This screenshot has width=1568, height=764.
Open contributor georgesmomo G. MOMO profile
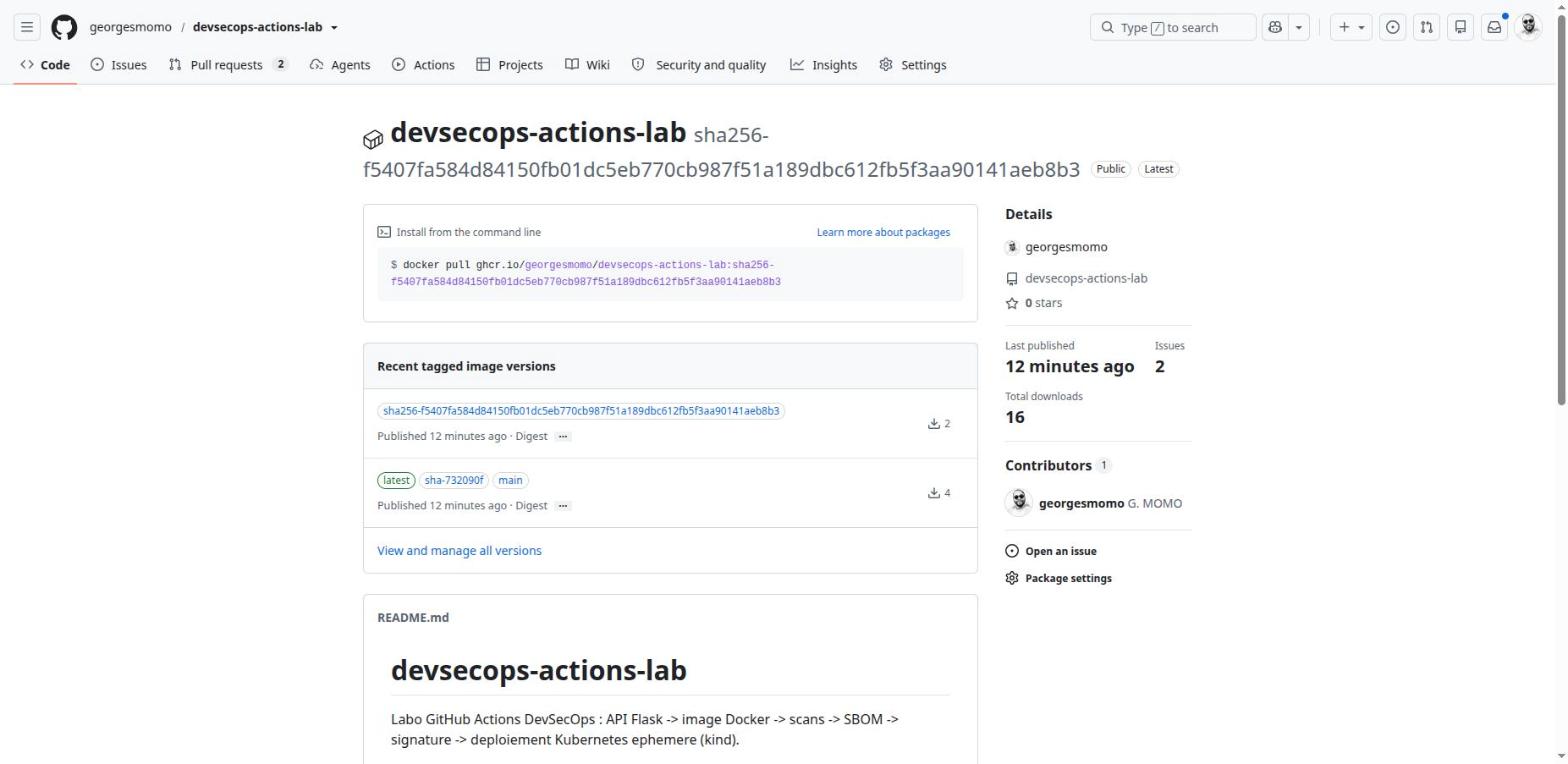[1110, 503]
